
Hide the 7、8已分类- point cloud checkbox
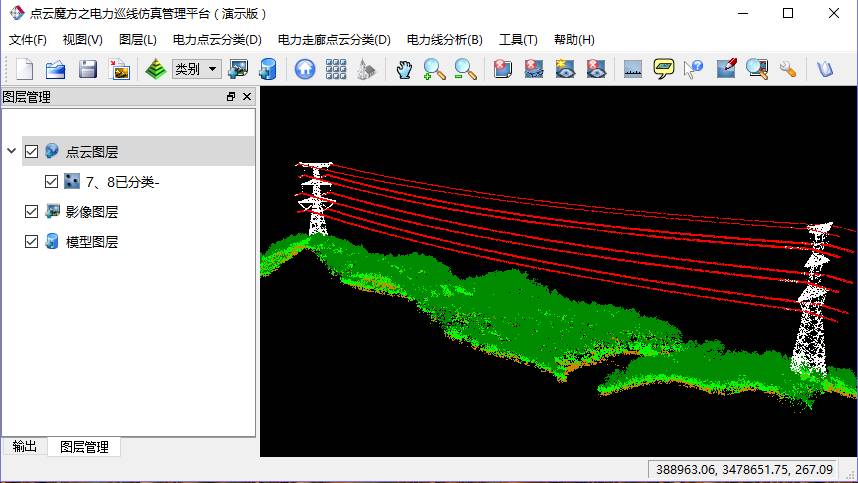point(52,182)
